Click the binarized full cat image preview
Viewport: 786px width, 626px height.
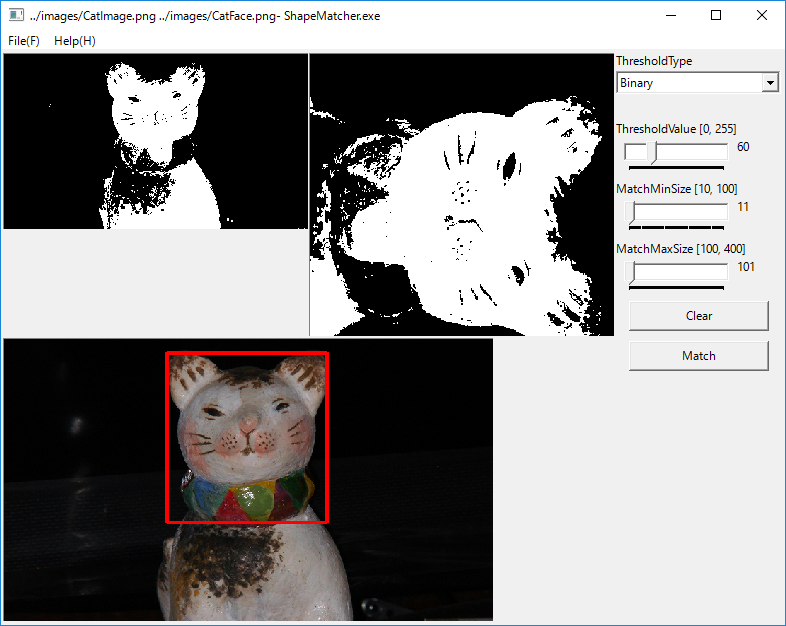click(156, 141)
